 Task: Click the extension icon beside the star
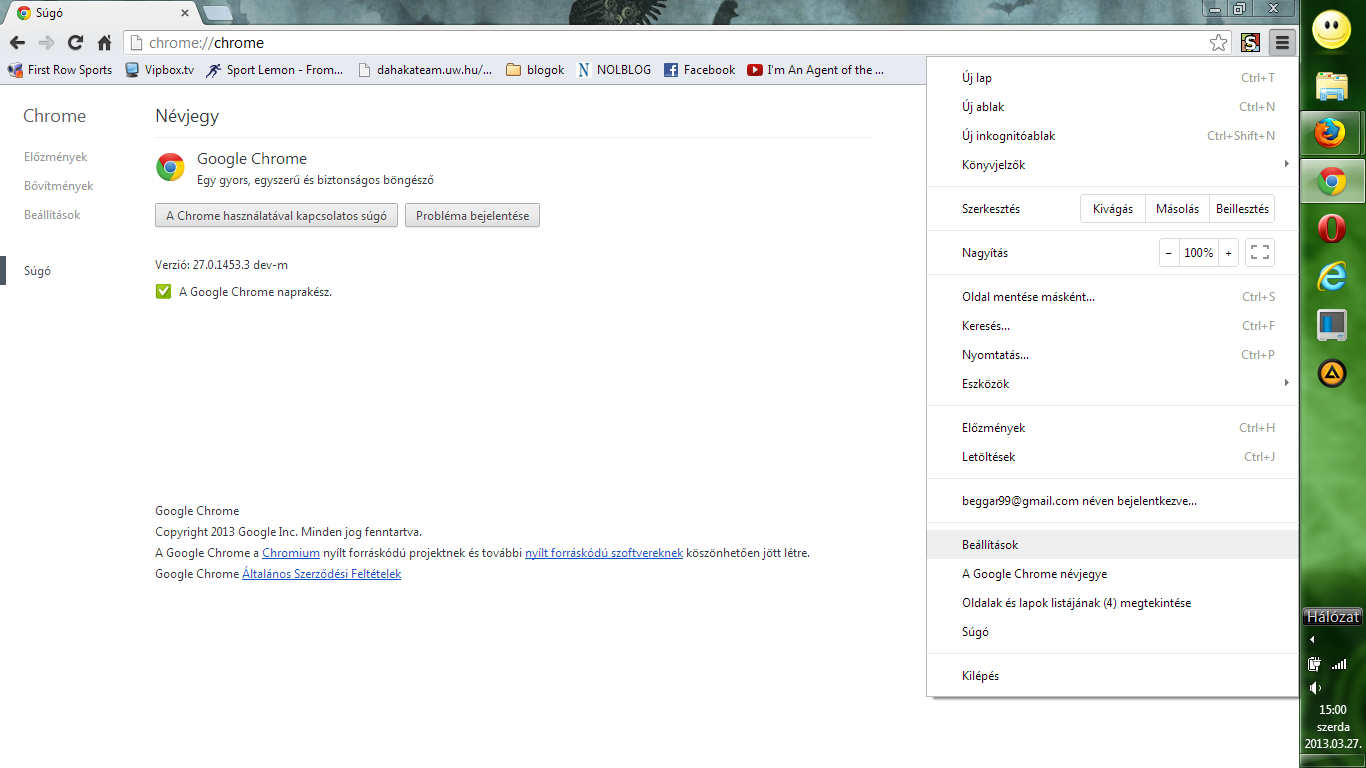(x=1250, y=43)
